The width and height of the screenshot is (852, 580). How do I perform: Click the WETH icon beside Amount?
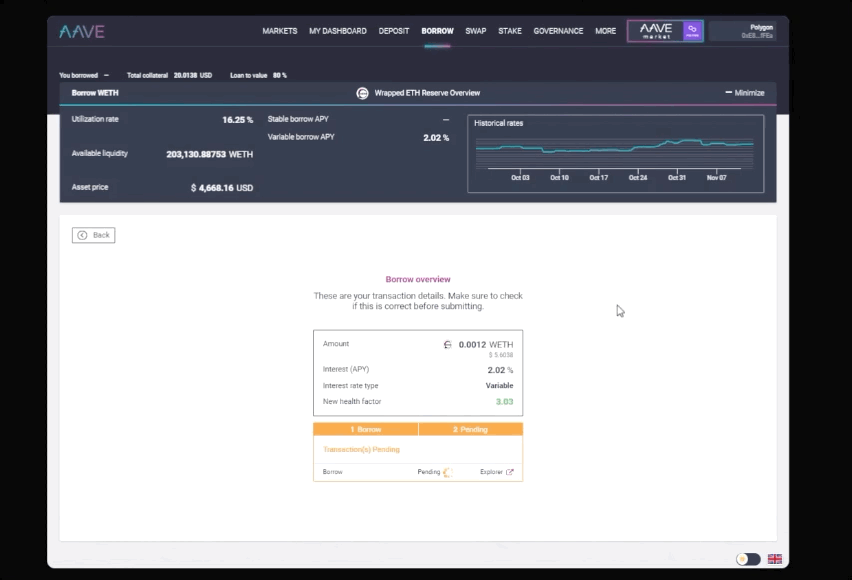pyautogui.click(x=448, y=345)
